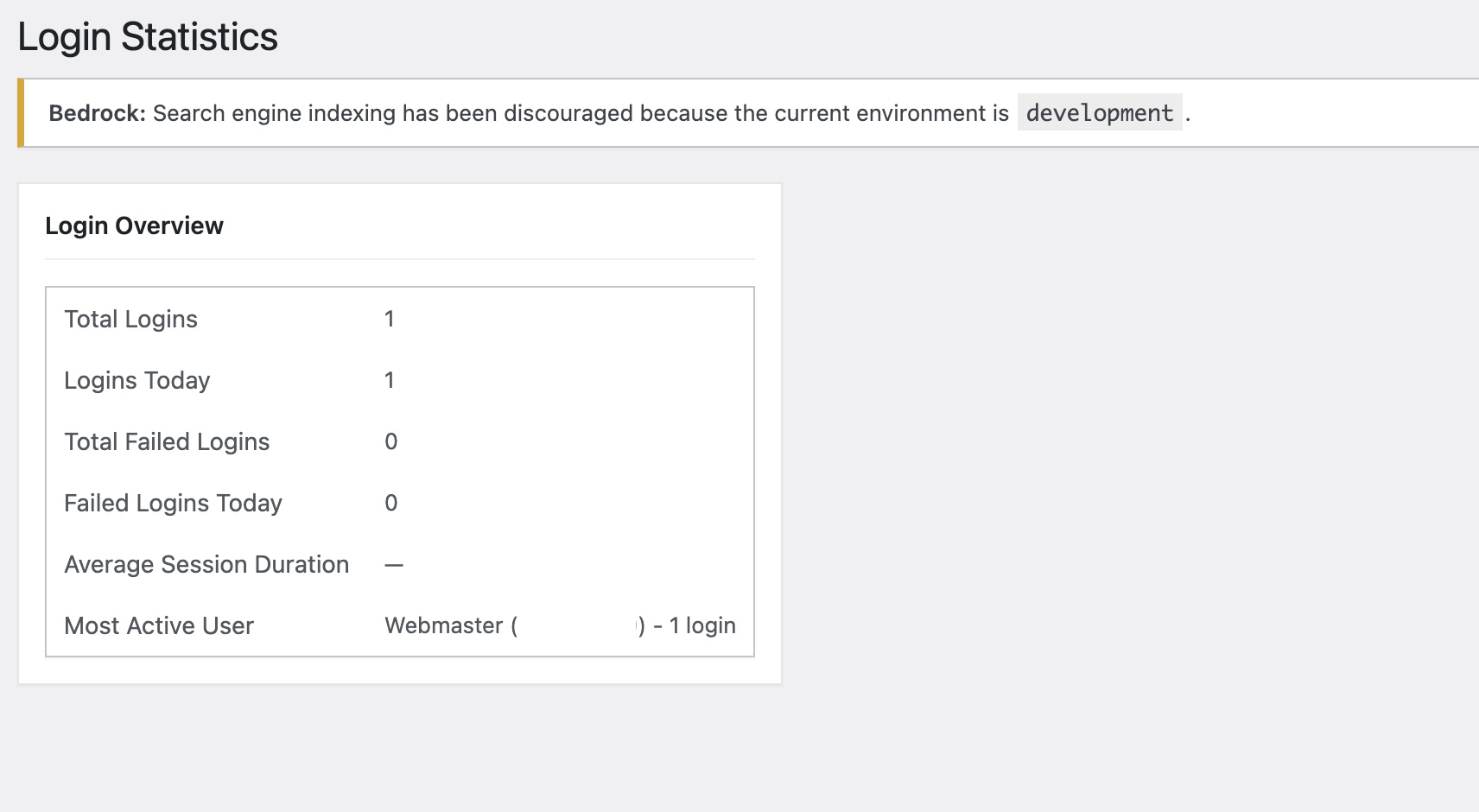Image resolution: width=1479 pixels, height=812 pixels.
Task: Click the Logins Today count value
Action: pos(390,380)
